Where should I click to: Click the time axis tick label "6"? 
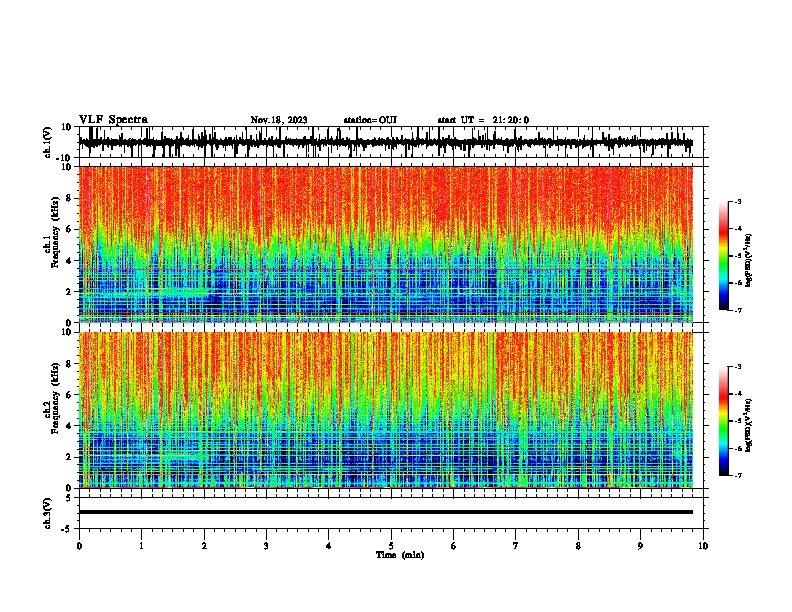coord(454,546)
